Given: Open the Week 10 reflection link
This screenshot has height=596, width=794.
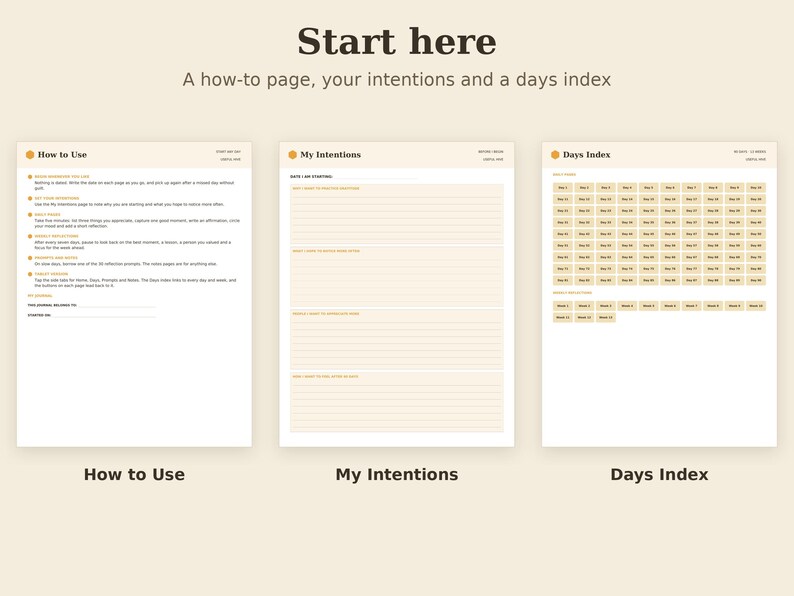Looking at the screenshot, I should point(756,306).
